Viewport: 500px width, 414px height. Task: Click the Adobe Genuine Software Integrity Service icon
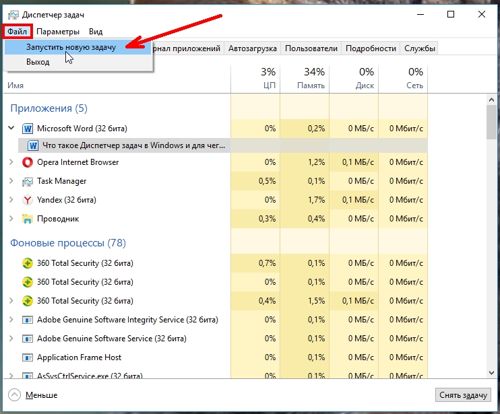coord(27,320)
